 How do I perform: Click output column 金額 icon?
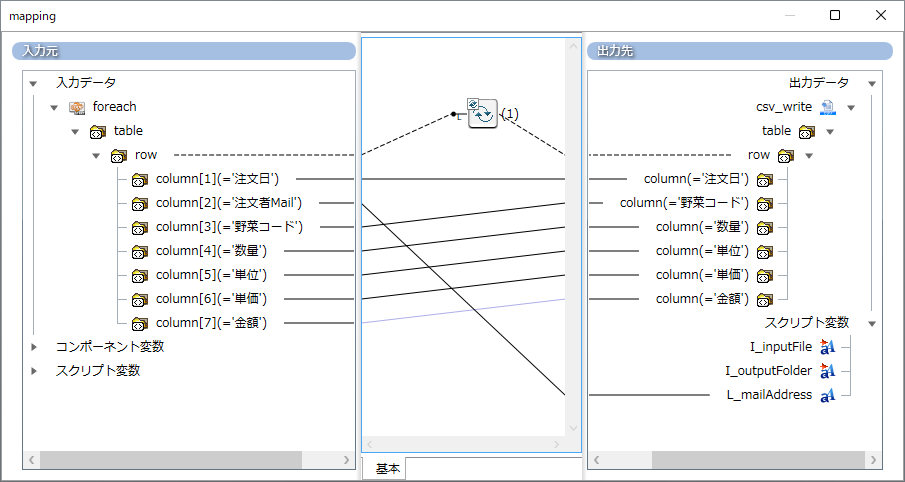point(765,300)
